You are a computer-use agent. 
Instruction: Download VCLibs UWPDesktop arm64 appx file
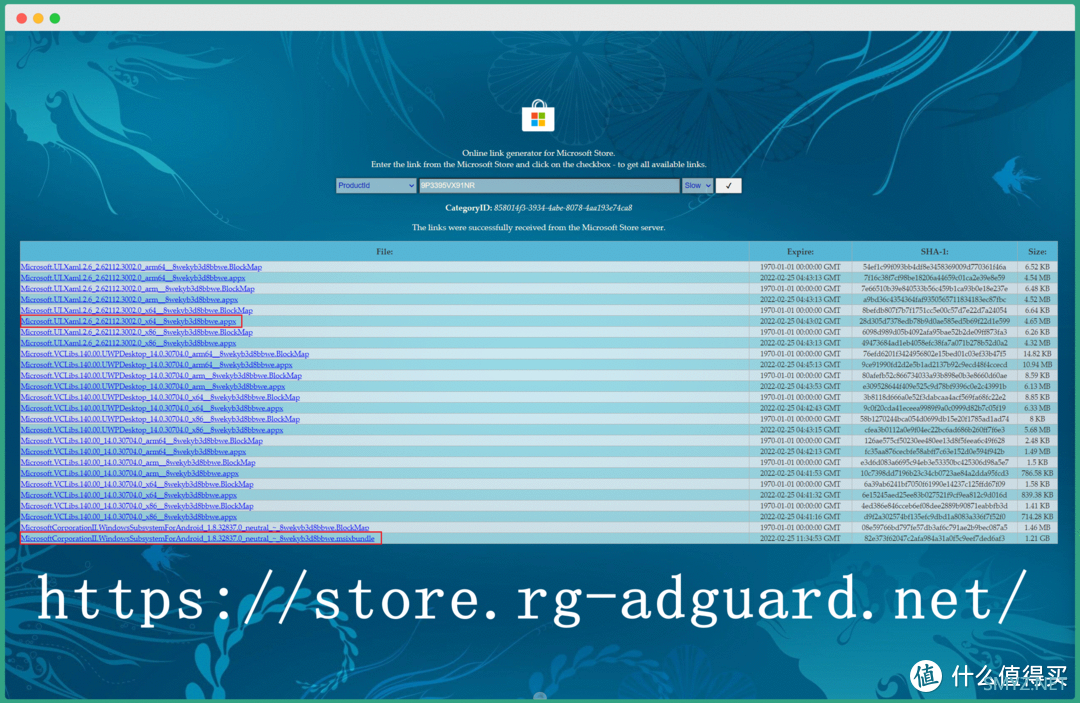click(x=156, y=364)
